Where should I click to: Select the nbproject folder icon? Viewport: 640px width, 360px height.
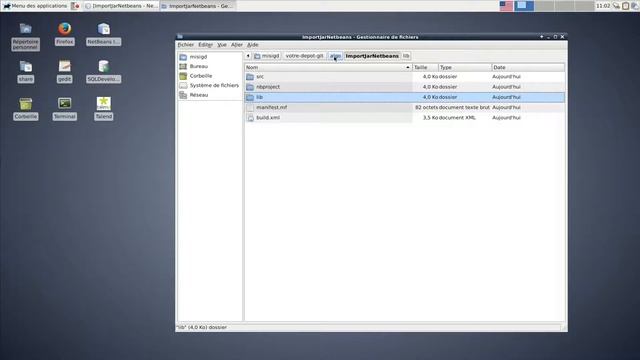pyautogui.click(x=250, y=87)
